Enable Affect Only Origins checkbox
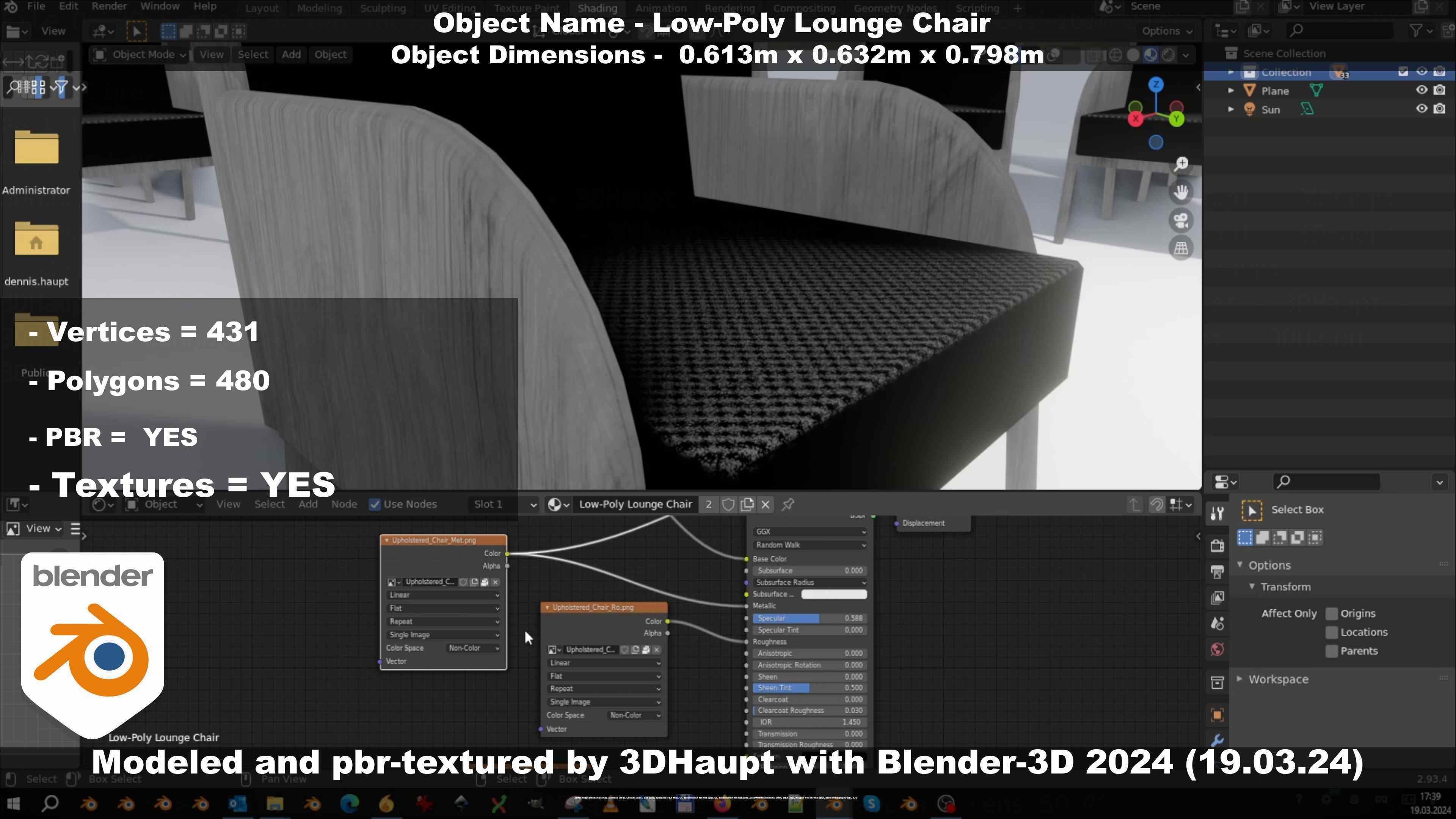The width and height of the screenshot is (1456, 819). (1331, 614)
